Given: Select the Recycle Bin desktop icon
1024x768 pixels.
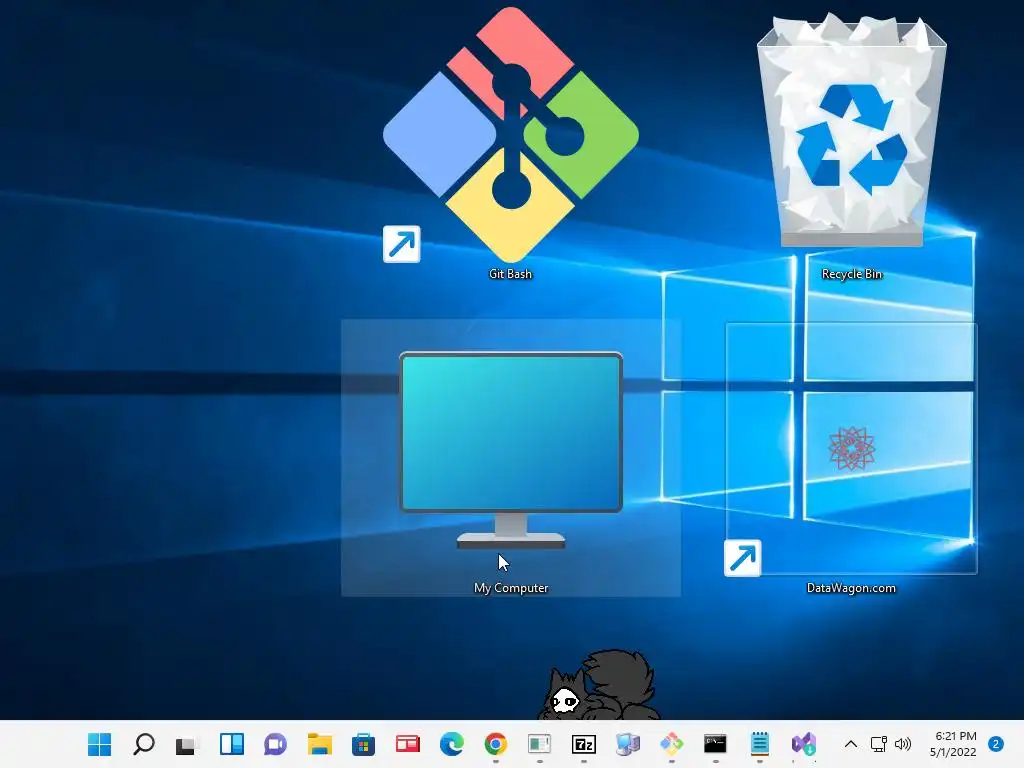Looking at the screenshot, I should click(852, 131).
